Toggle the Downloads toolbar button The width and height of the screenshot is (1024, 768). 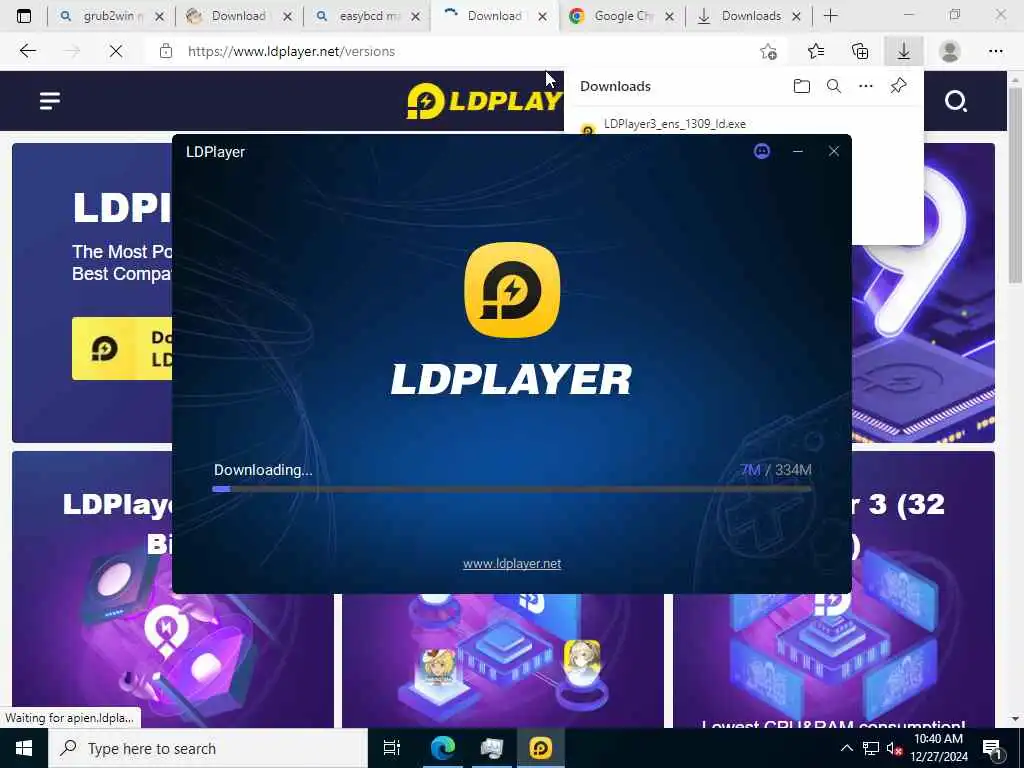tap(904, 51)
